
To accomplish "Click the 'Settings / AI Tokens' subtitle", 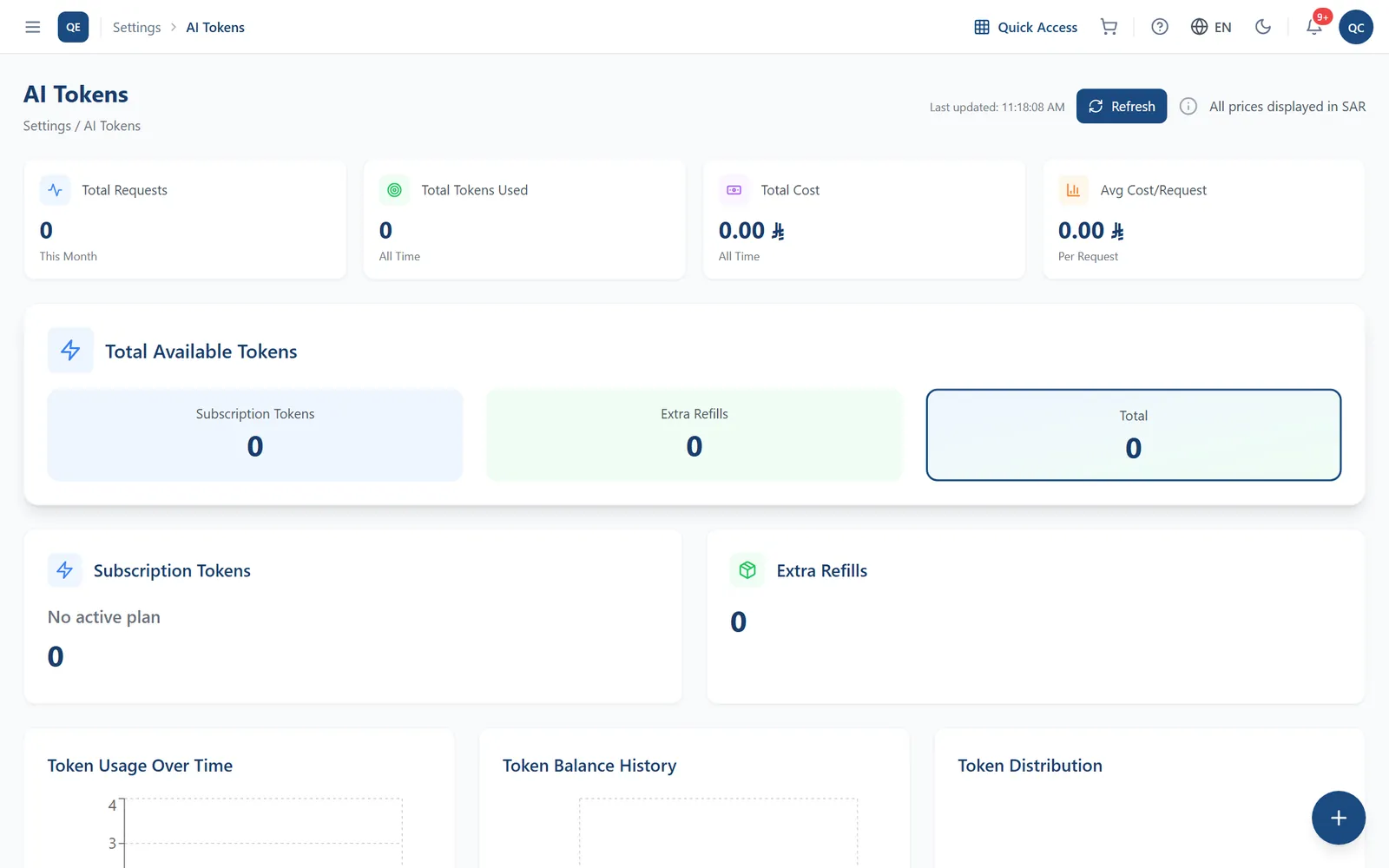I will (82, 126).
